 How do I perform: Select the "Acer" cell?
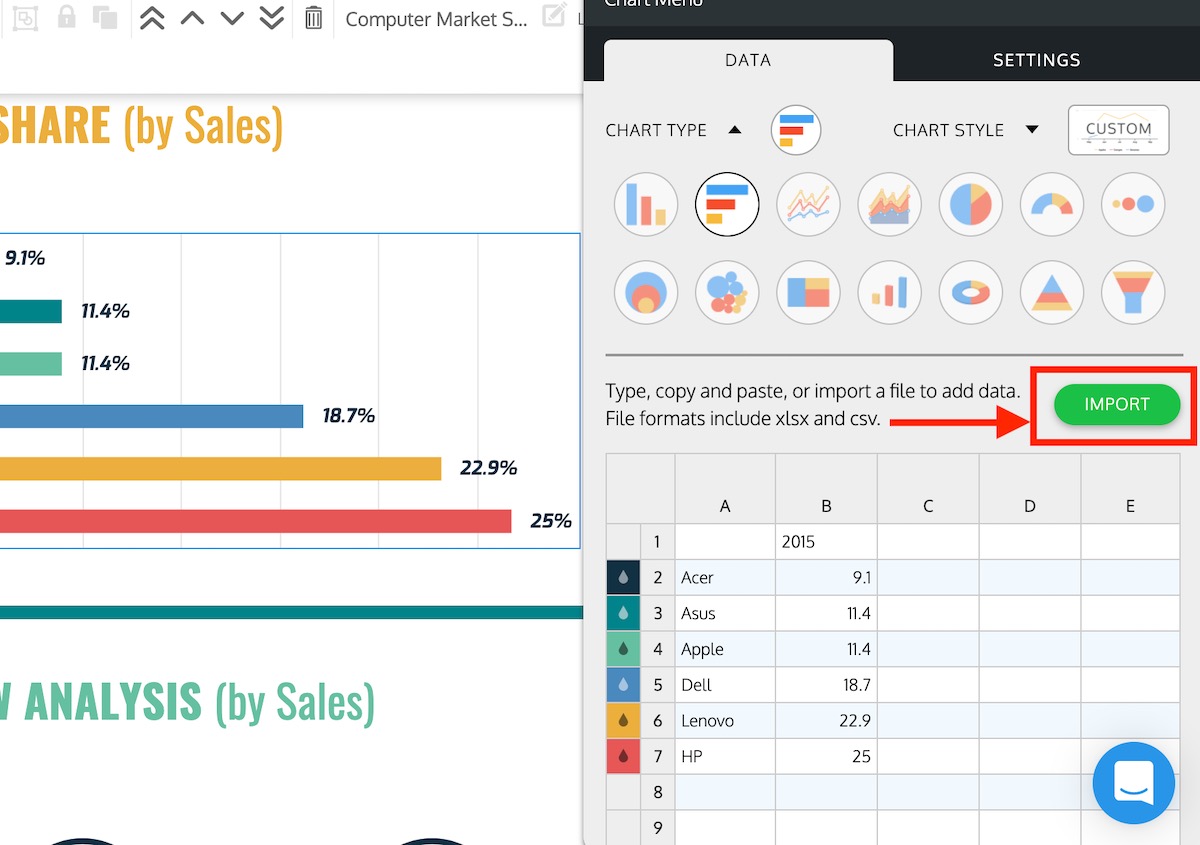point(725,577)
